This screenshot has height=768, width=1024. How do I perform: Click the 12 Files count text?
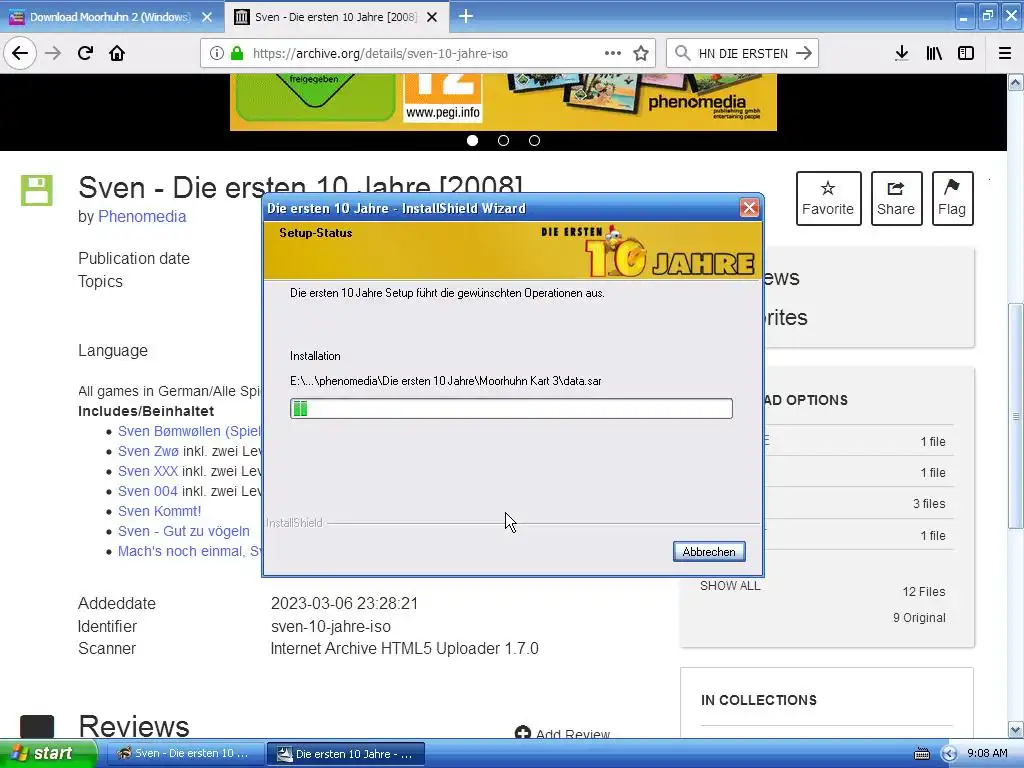pos(924,592)
